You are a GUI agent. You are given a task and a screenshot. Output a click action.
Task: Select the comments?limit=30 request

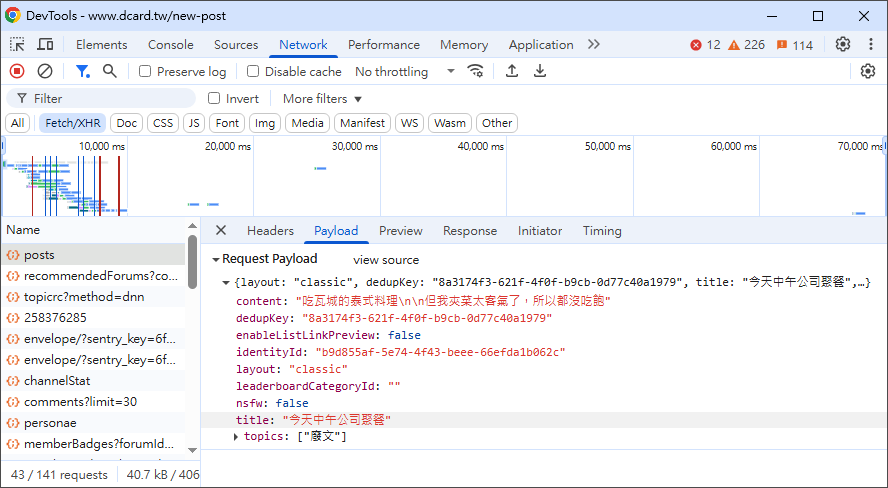pyautogui.click(x=93, y=401)
